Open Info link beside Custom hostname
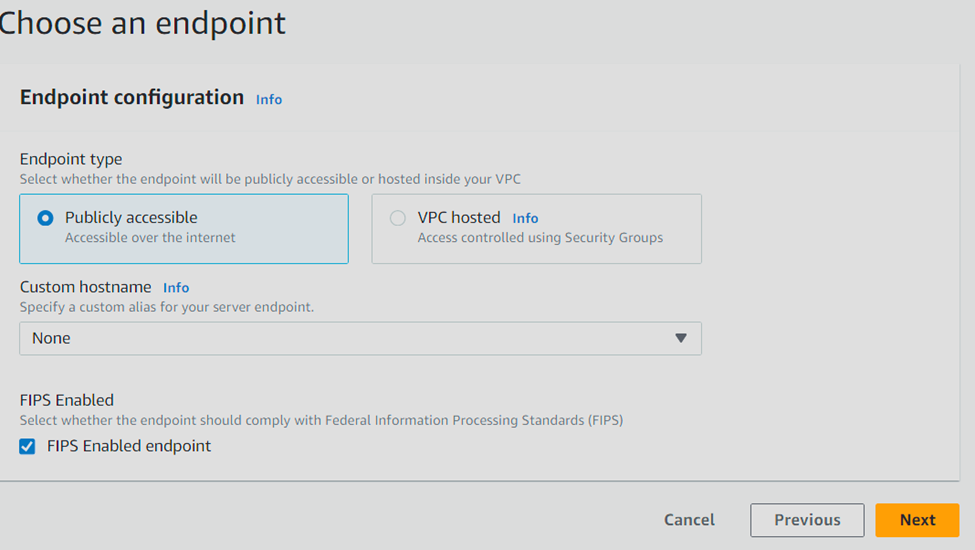975x550 pixels. 176,288
